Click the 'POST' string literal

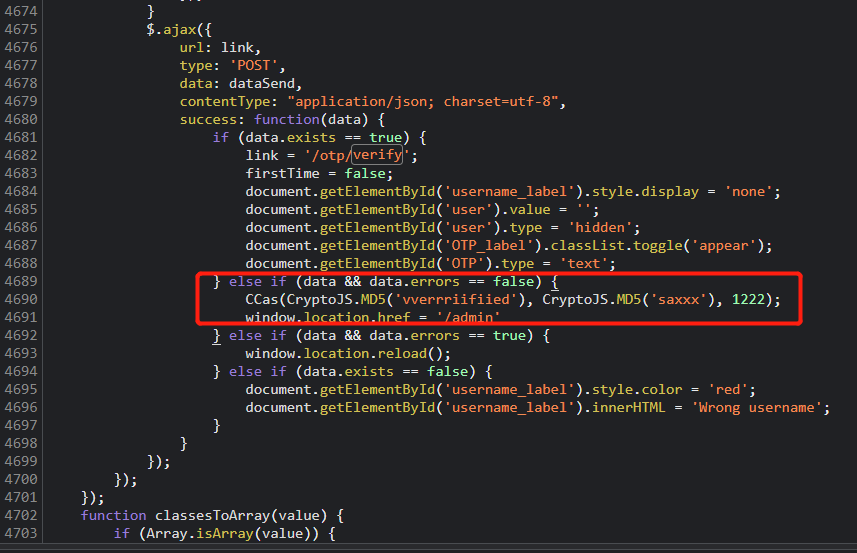point(254,66)
